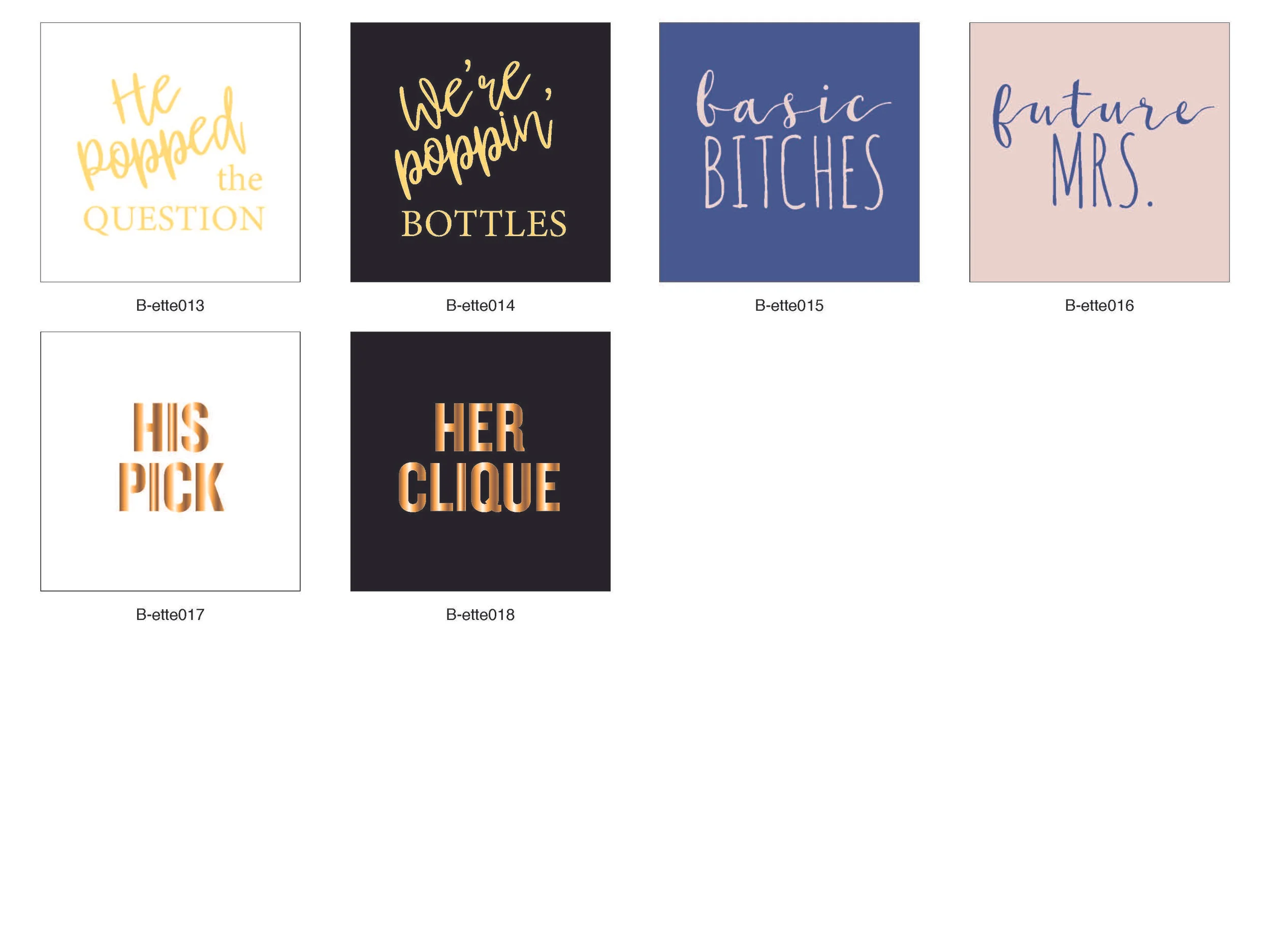Click the 'MRS.' lettering on the pink card

coord(1101,171)
